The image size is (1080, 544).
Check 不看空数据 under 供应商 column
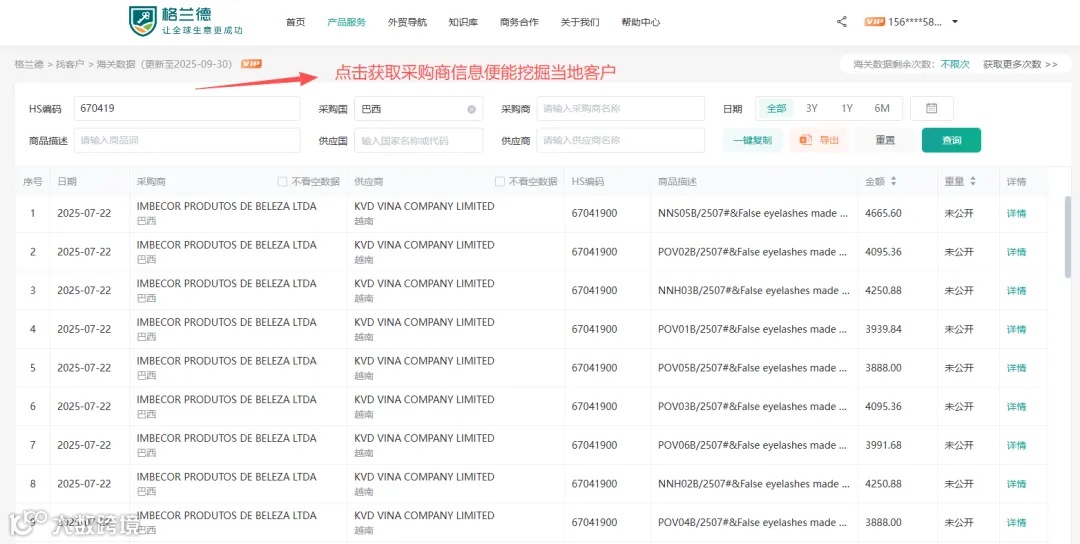[x=499, y=182]
